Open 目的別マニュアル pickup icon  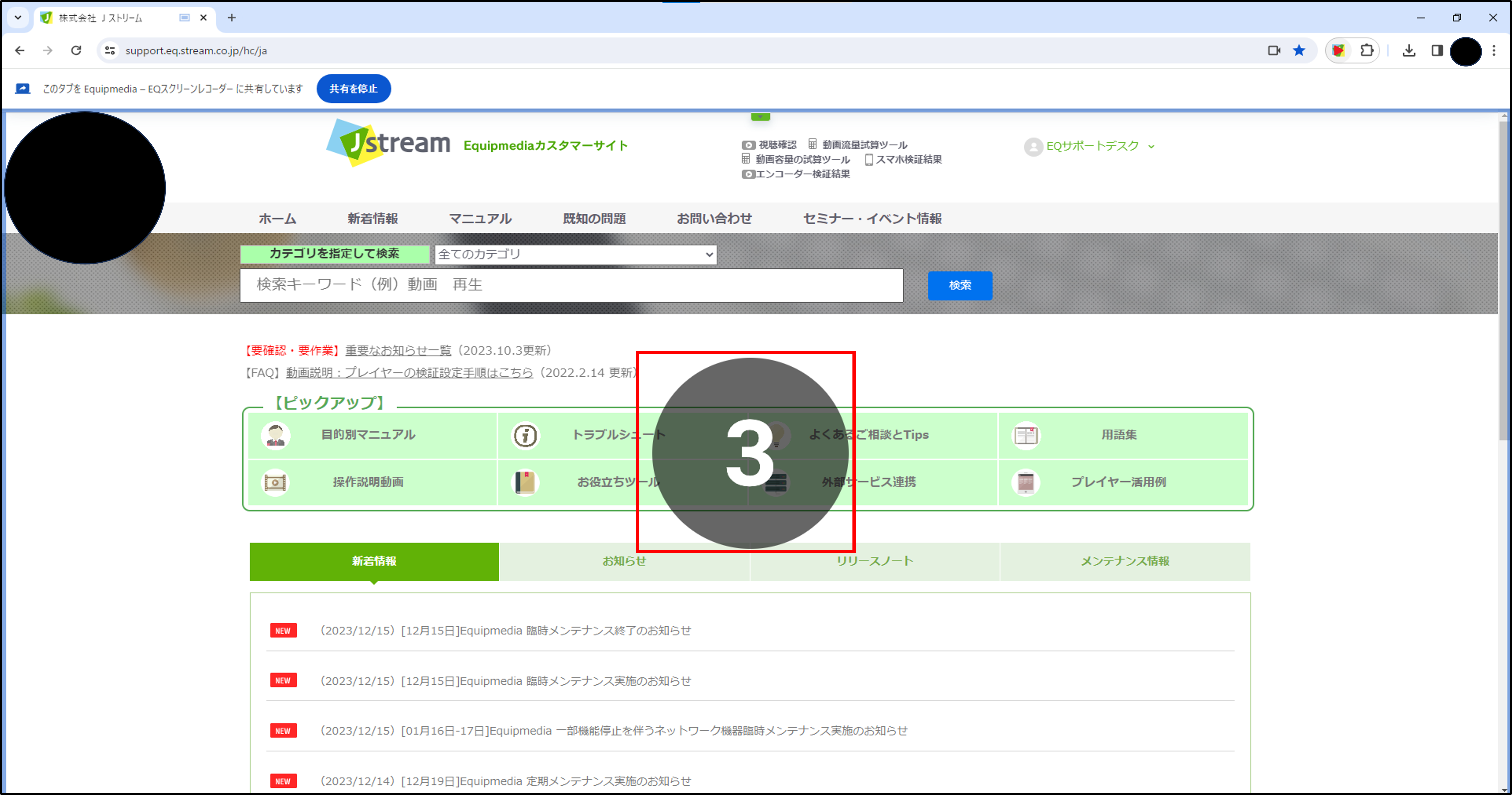pyautogui.click(x=275, y=435)
